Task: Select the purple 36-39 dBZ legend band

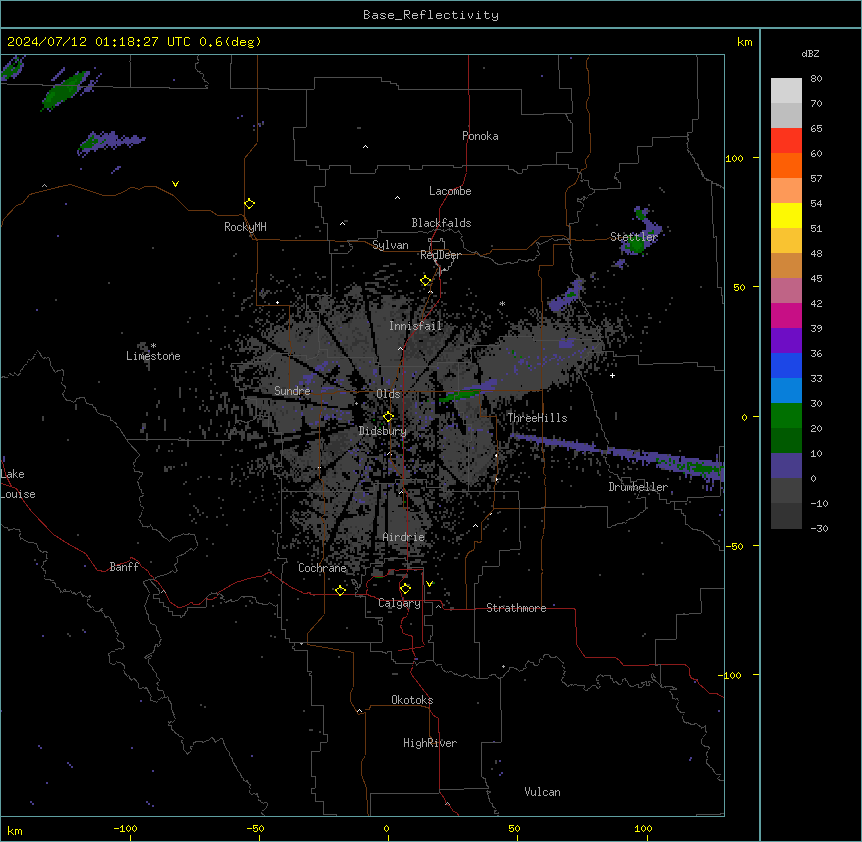Action: coord(786,341)
